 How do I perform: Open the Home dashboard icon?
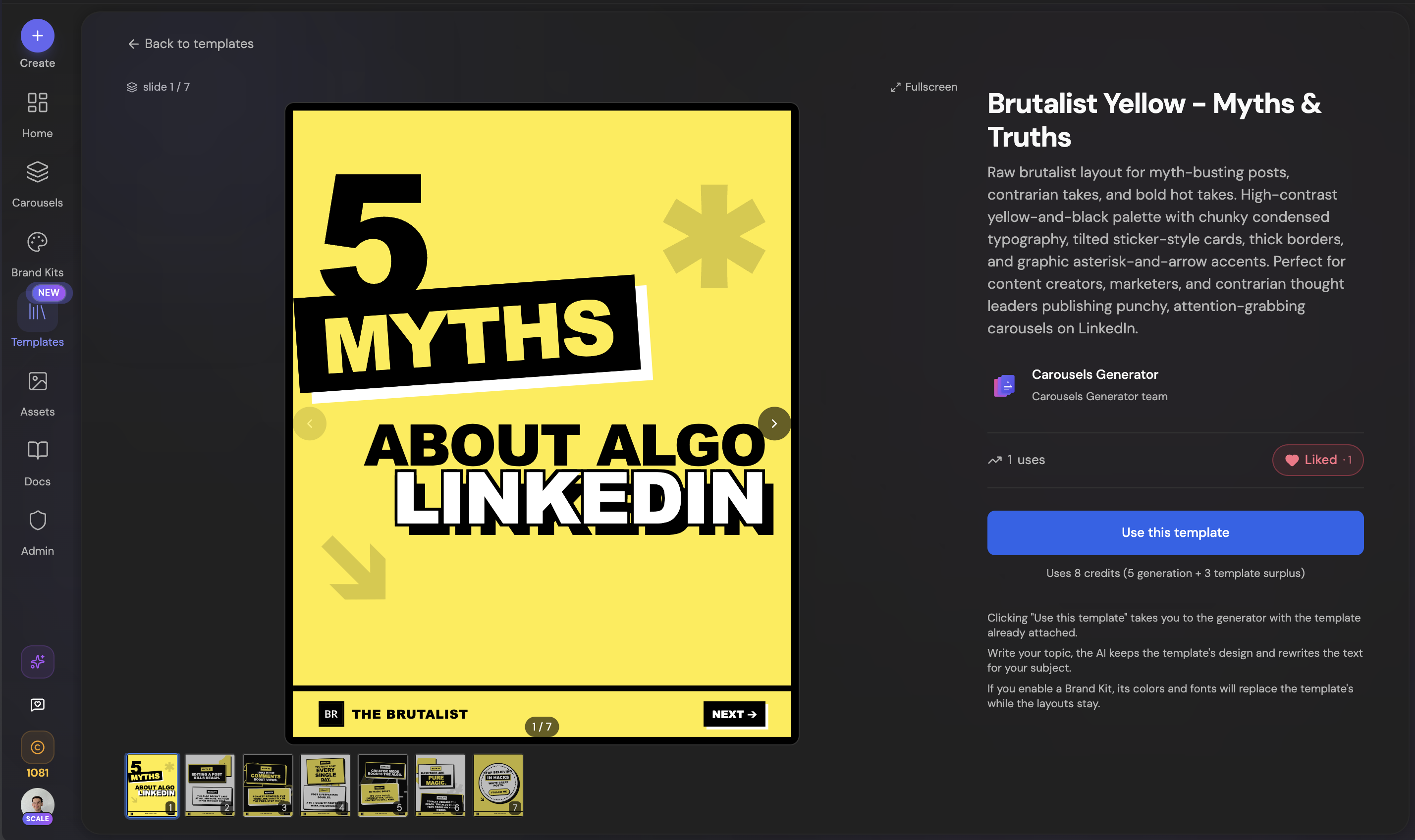click(37, 103)
